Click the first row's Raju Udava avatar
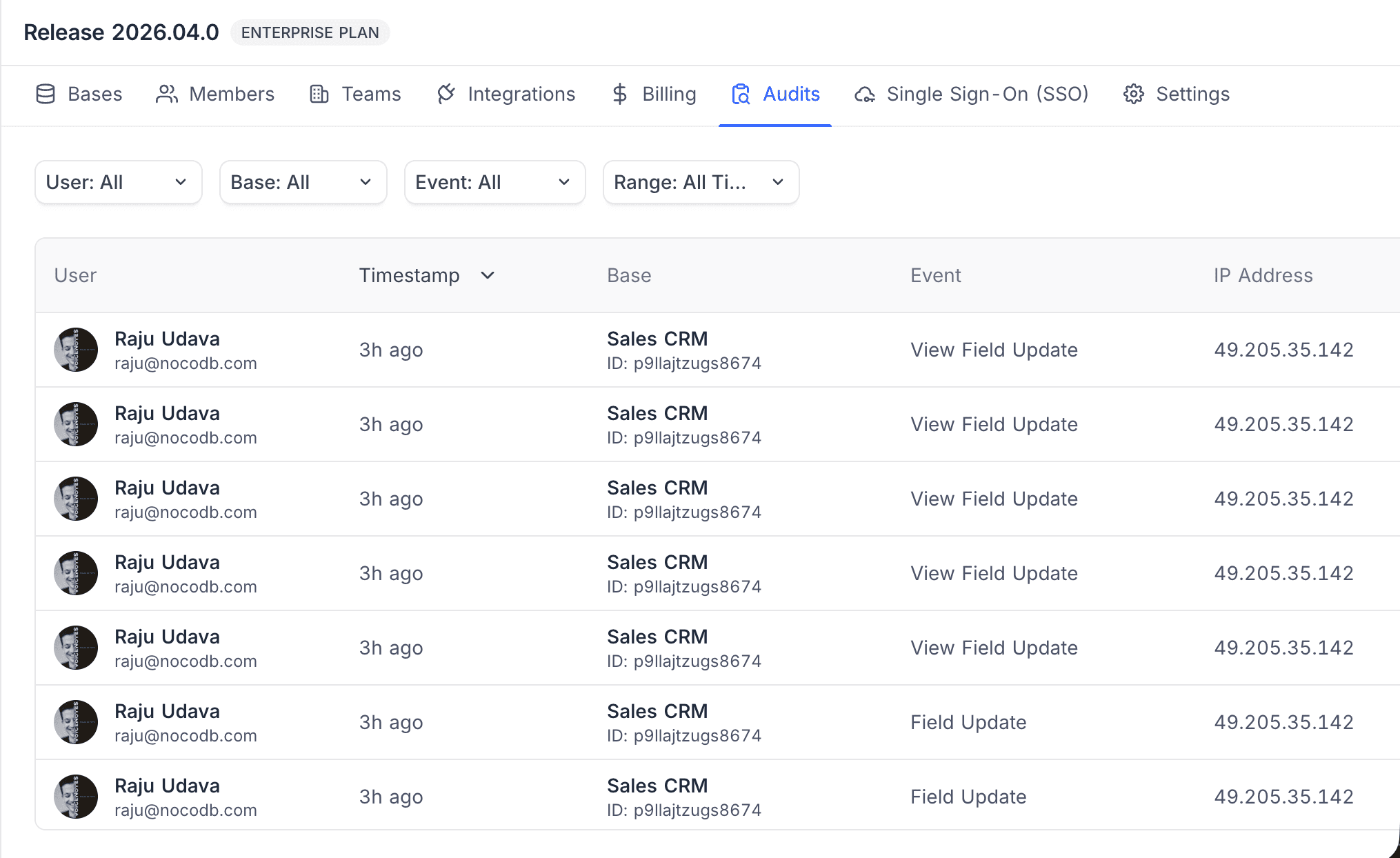The image size is (1400, 858). 76,350
